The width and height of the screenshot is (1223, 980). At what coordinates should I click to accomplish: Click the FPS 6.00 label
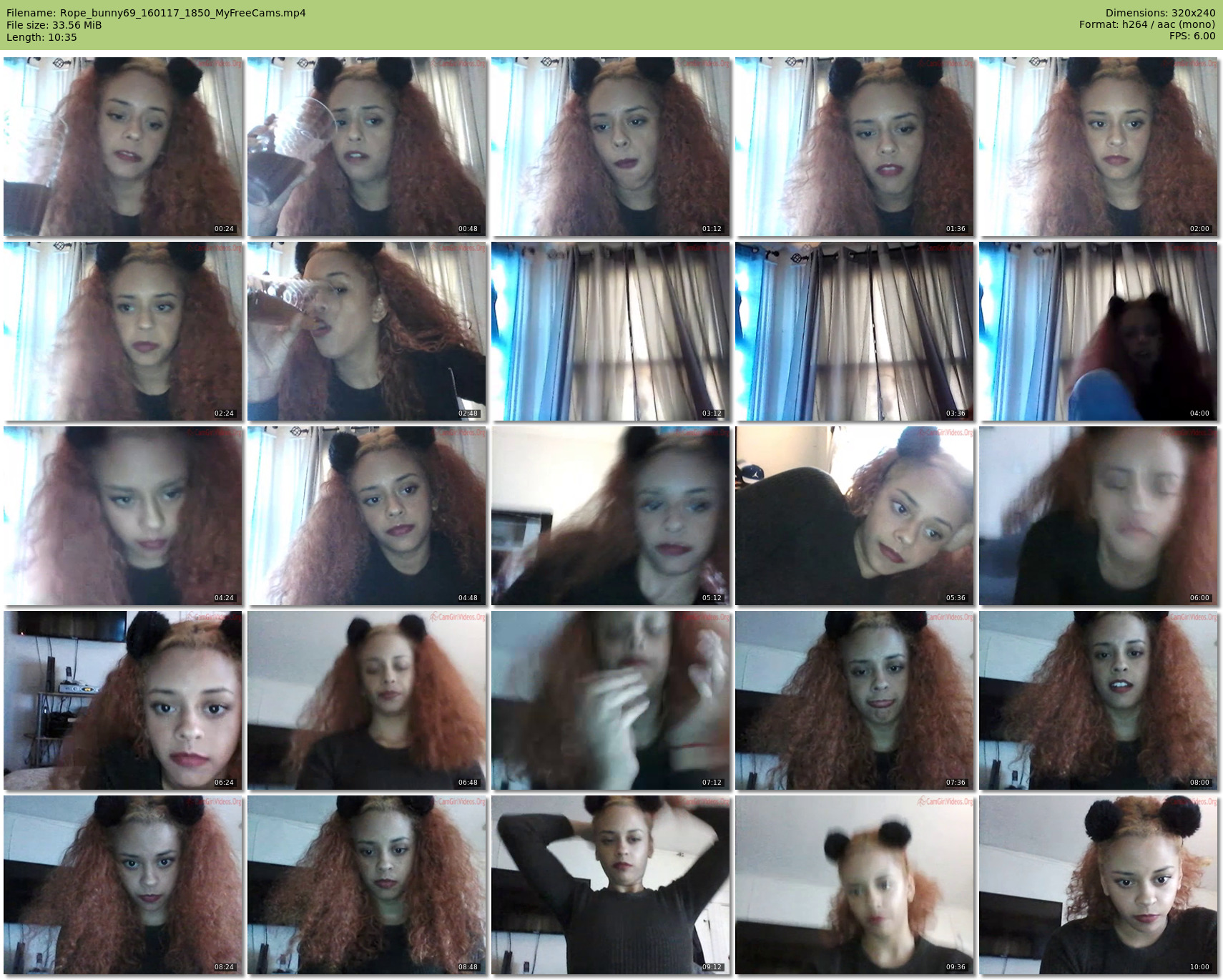click(1192, 36)
